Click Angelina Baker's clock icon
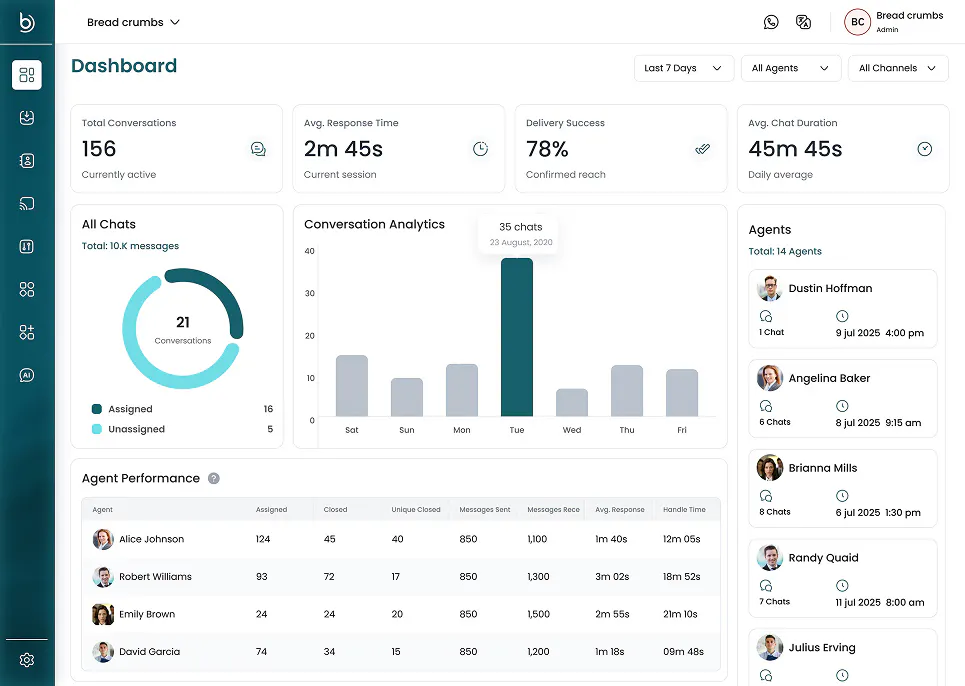Viewport: 965px width, 686px height. (842, 406)
